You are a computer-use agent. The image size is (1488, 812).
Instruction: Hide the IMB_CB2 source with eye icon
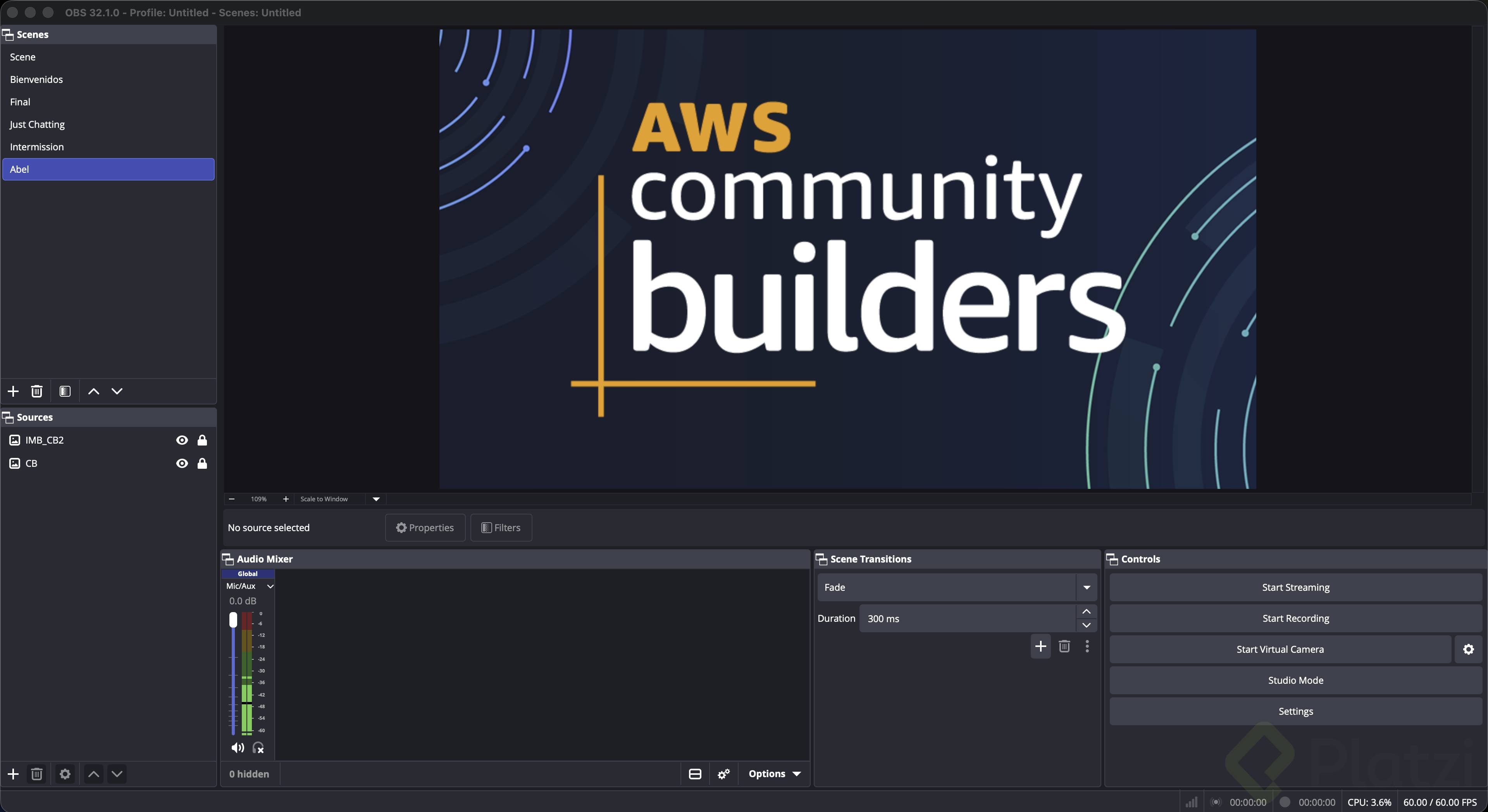pos(181,440)
